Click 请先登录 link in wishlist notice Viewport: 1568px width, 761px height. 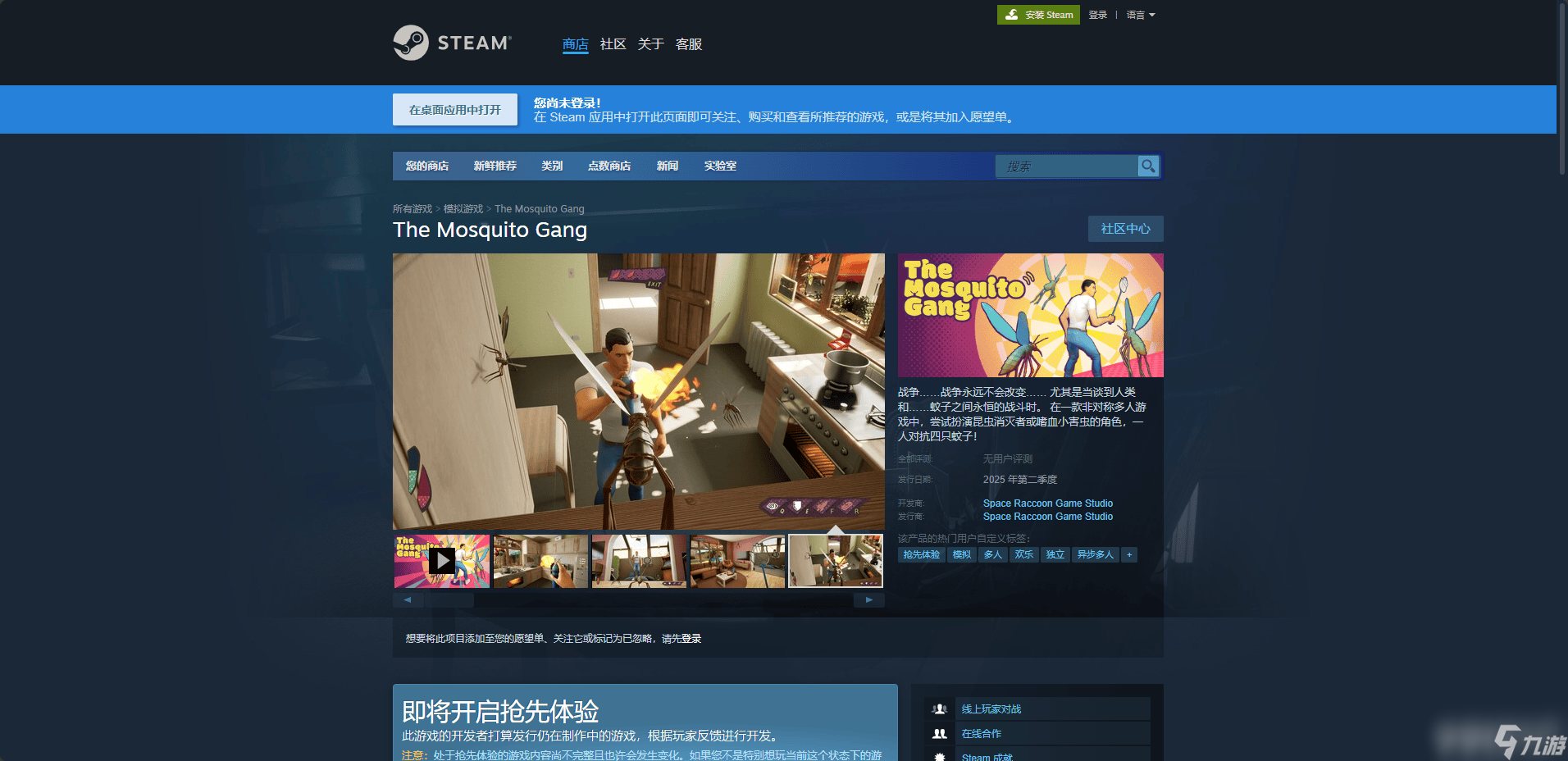coord(681,639)
